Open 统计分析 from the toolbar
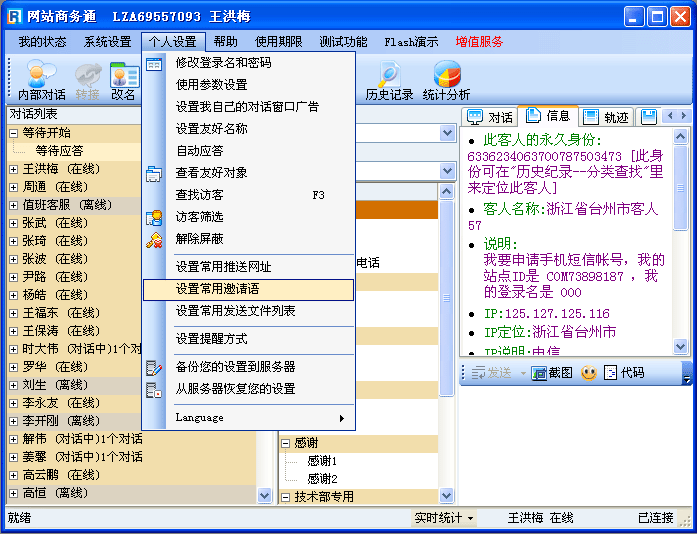The width and height of the screenshot is (697, 534). (x=446, y=80)
